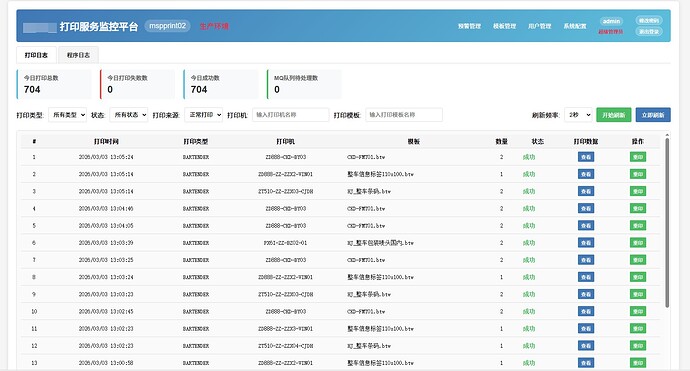Click 重印 button in row 7
Screen dimensions: 690x371
638,260
